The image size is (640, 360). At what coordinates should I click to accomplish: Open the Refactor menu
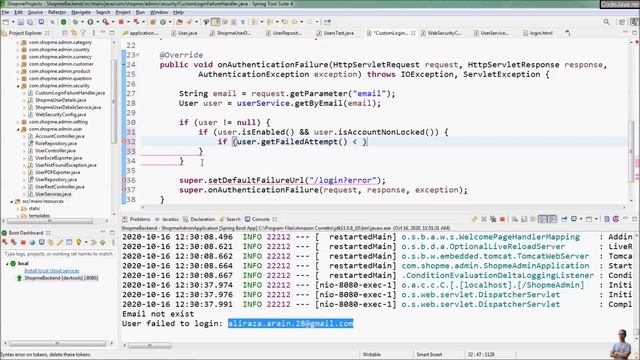click(57, 12)
